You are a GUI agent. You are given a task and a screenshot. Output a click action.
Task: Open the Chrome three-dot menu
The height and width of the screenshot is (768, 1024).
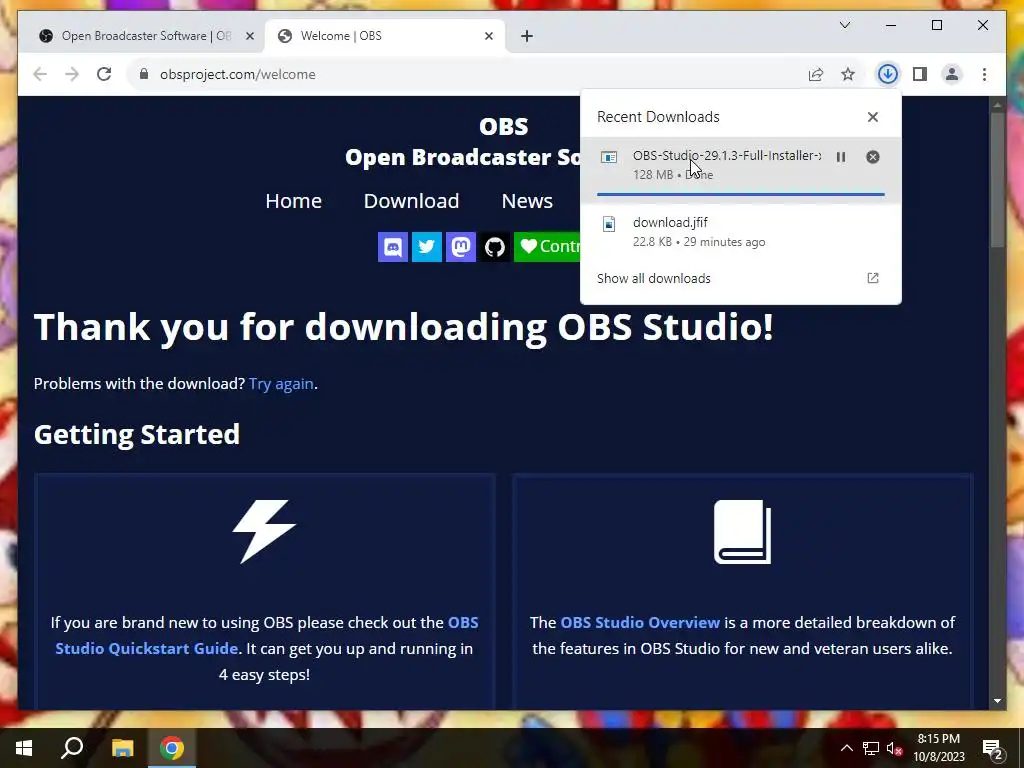point(984,74)
